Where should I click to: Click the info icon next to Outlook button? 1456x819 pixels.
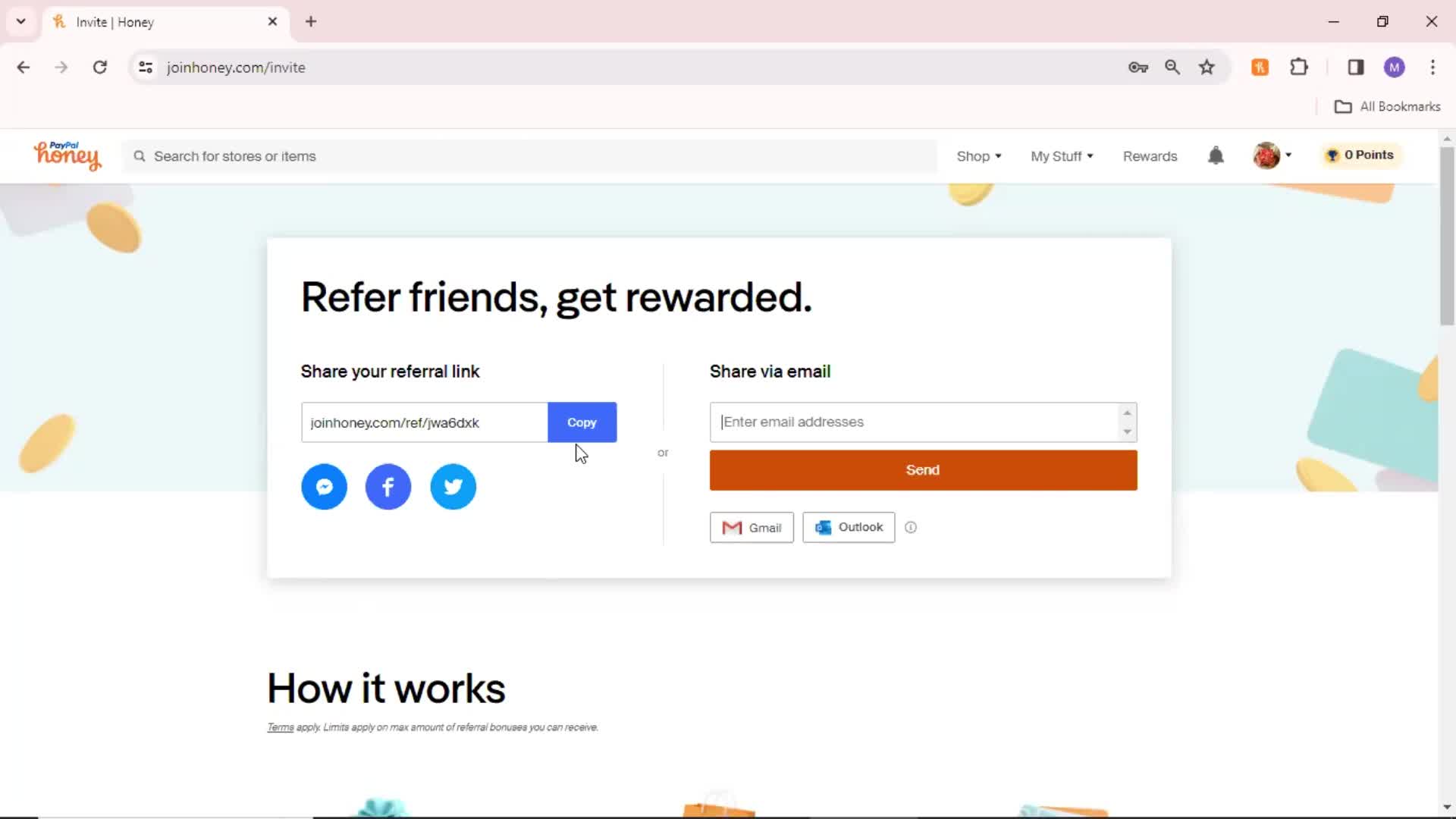pyautogui.click(x=909, y=527)
